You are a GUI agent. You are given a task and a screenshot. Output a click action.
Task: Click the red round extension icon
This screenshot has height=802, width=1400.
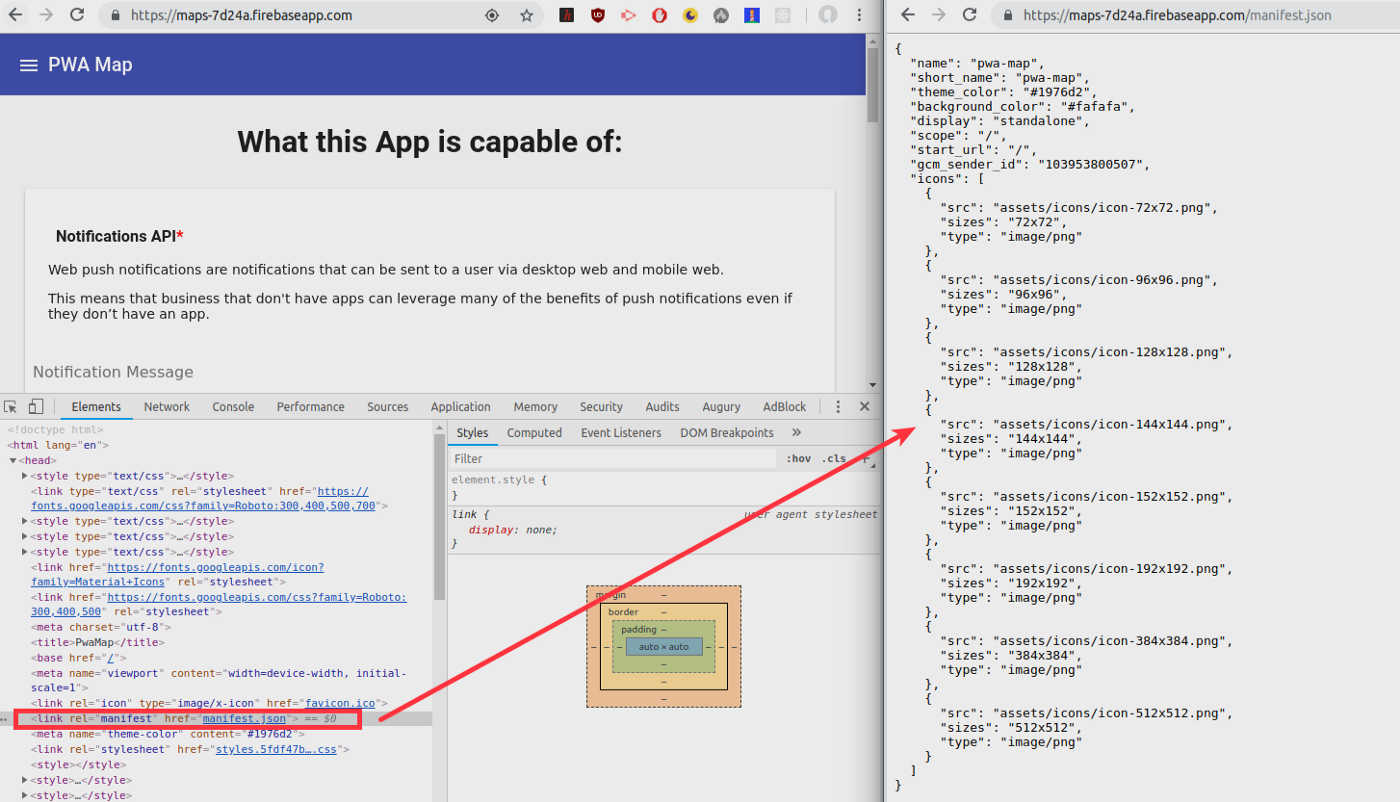[659, 16]
